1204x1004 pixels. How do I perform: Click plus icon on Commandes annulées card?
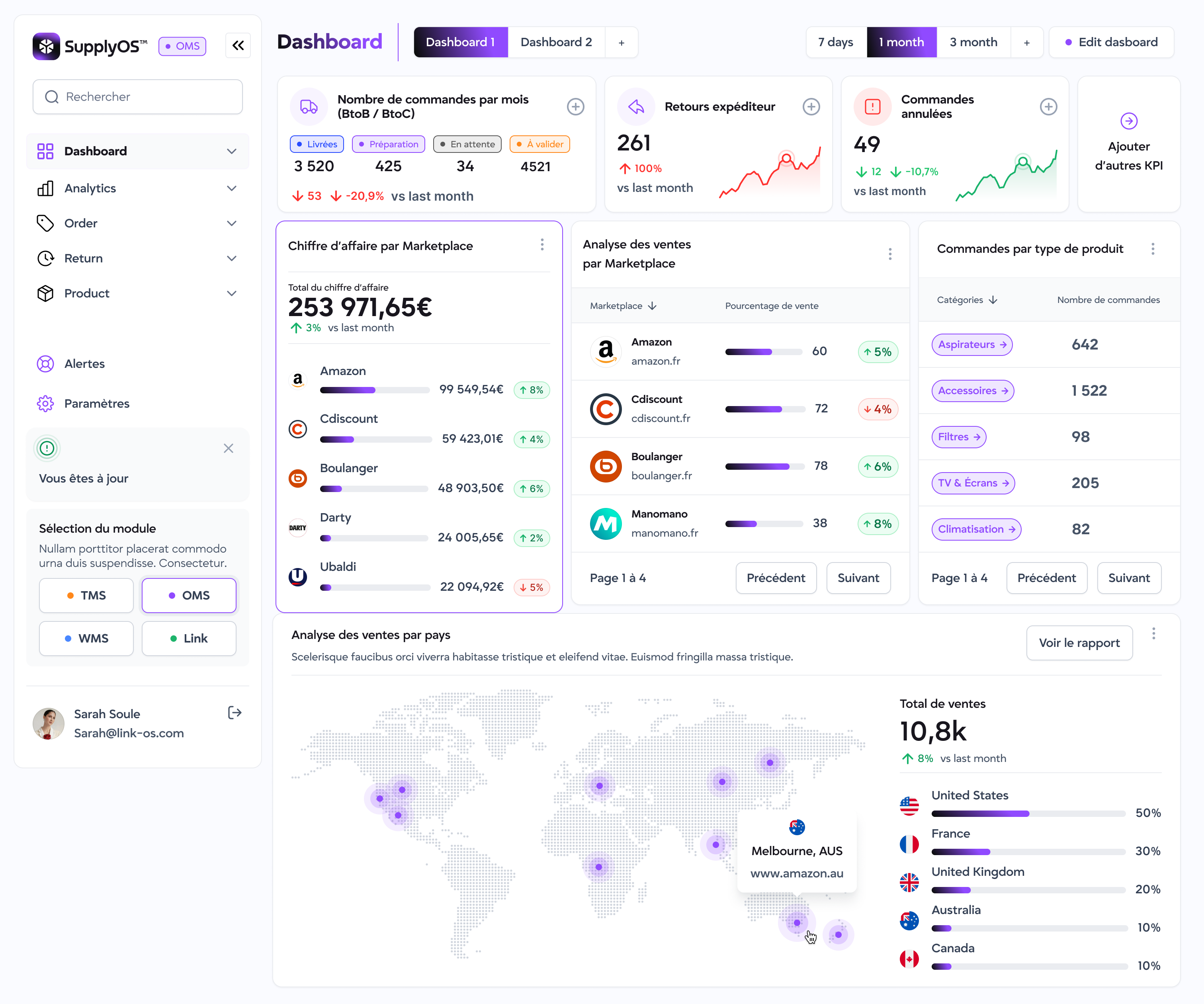pos(1048,107)
